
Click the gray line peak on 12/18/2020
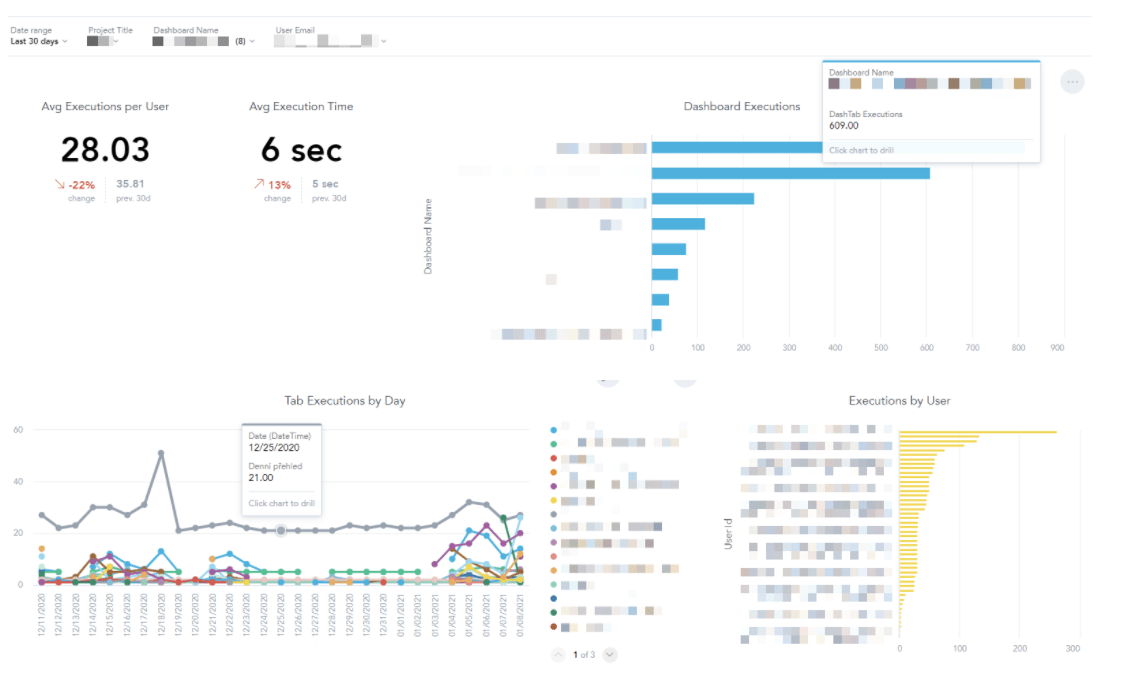[x=161, y=453]
